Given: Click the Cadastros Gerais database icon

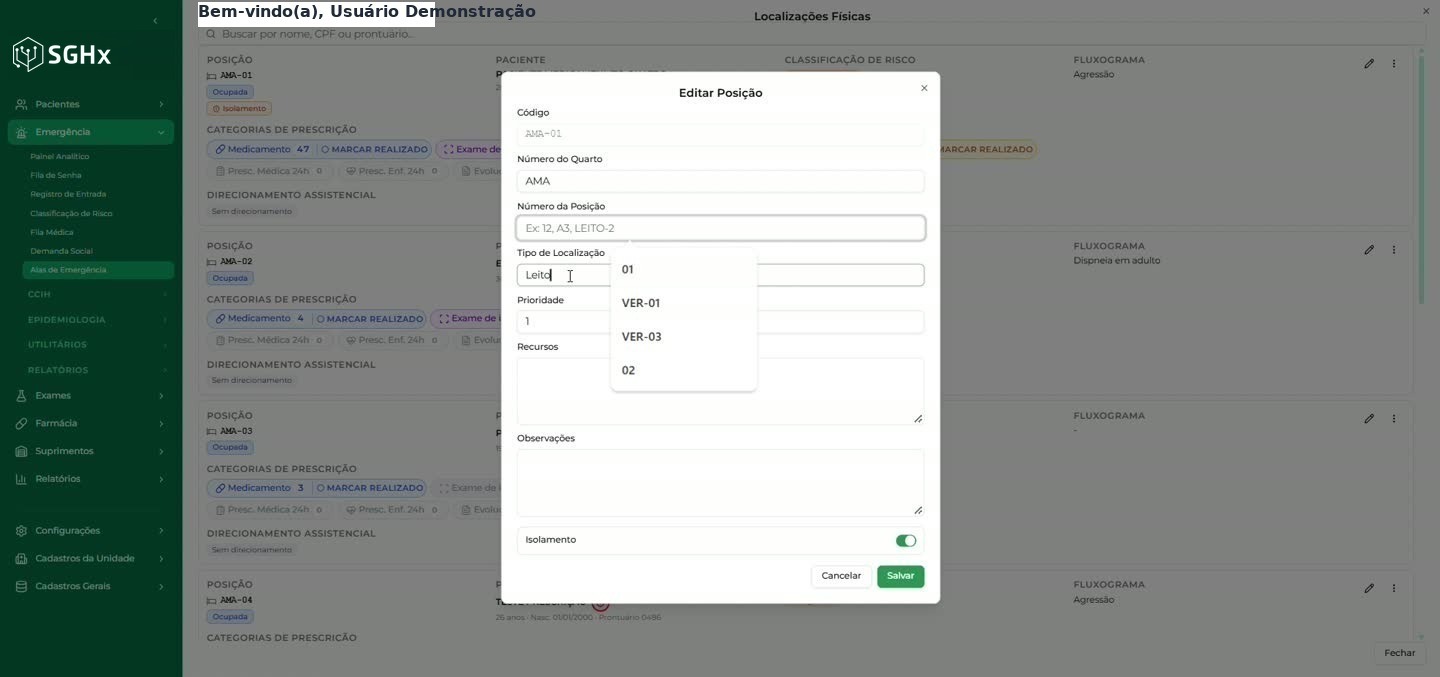Looking at the screenshot, I should (x=21, y=586).
